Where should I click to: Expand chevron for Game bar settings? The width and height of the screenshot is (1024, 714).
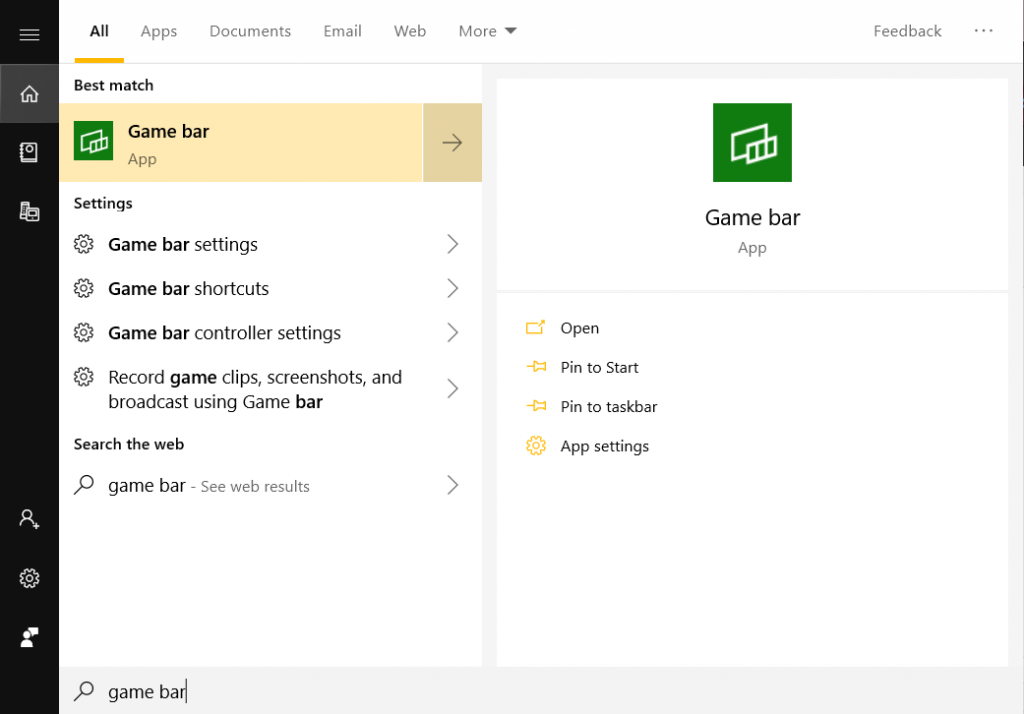453,244
